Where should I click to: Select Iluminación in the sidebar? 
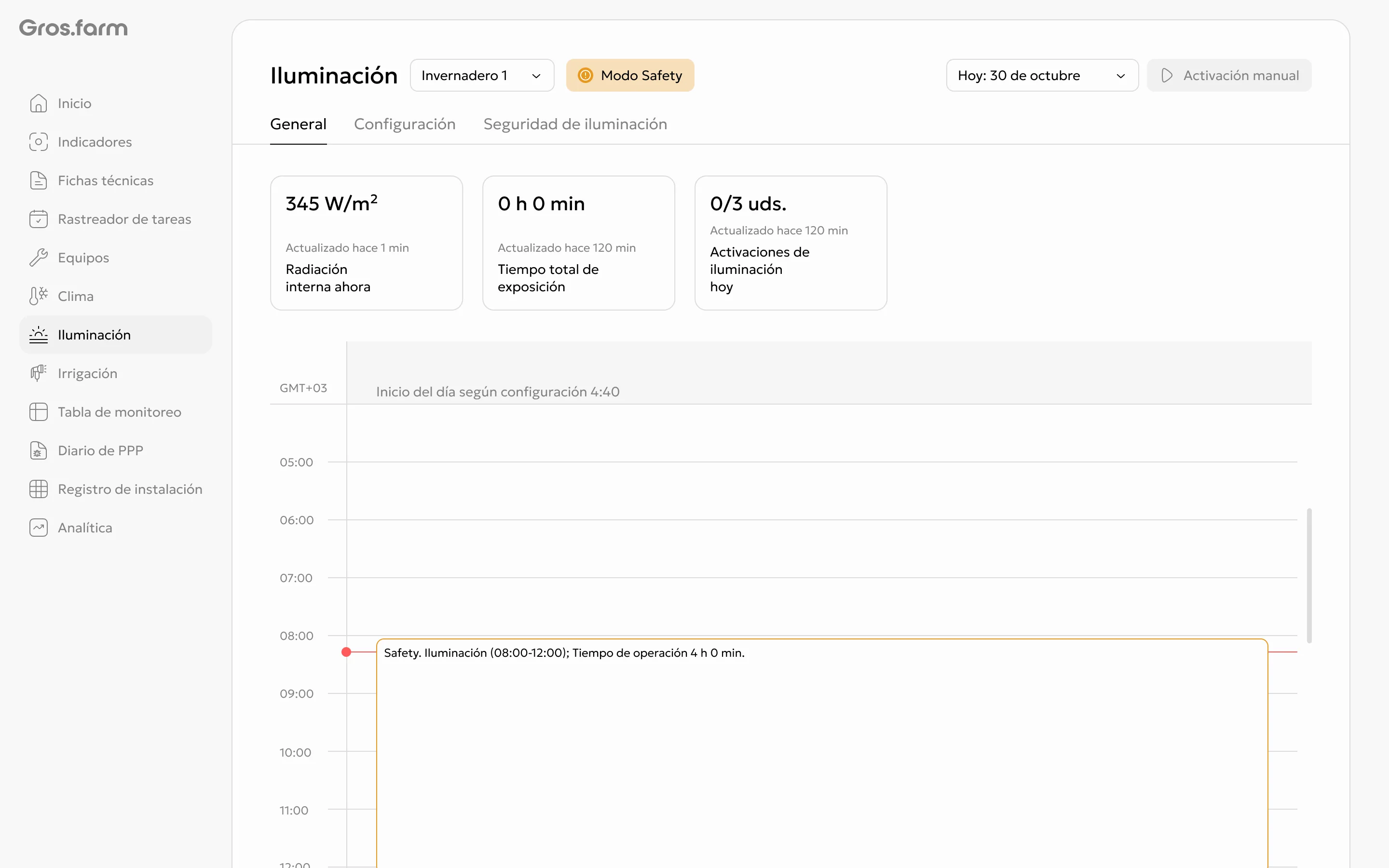(115, 335)
